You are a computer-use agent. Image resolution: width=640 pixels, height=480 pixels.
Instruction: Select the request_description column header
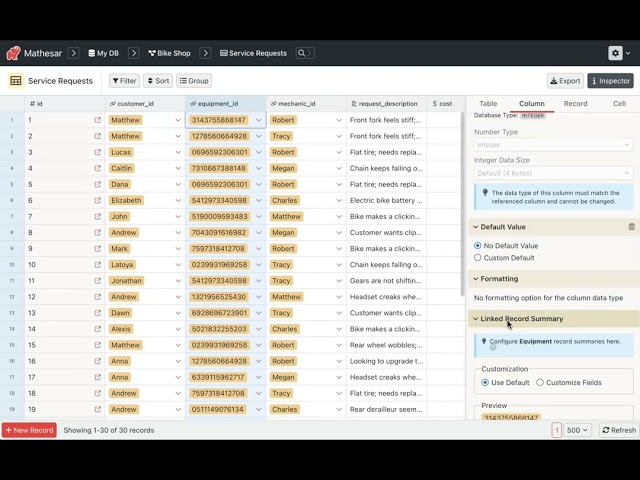(x=387, y=104)
